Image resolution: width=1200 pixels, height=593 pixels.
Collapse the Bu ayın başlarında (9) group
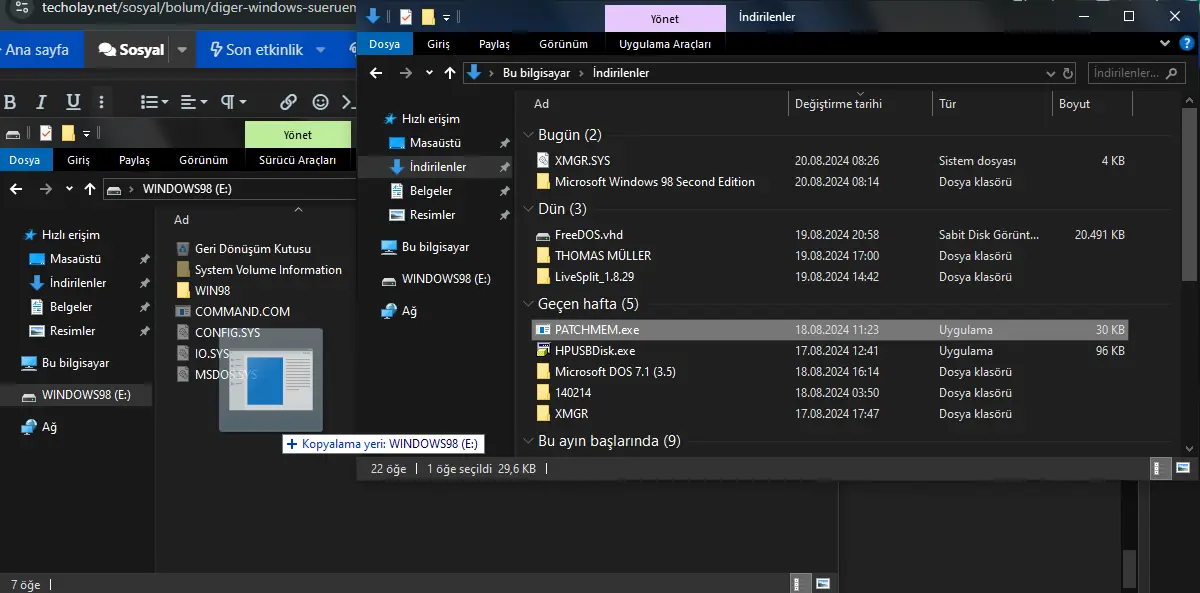pos(528,441)
